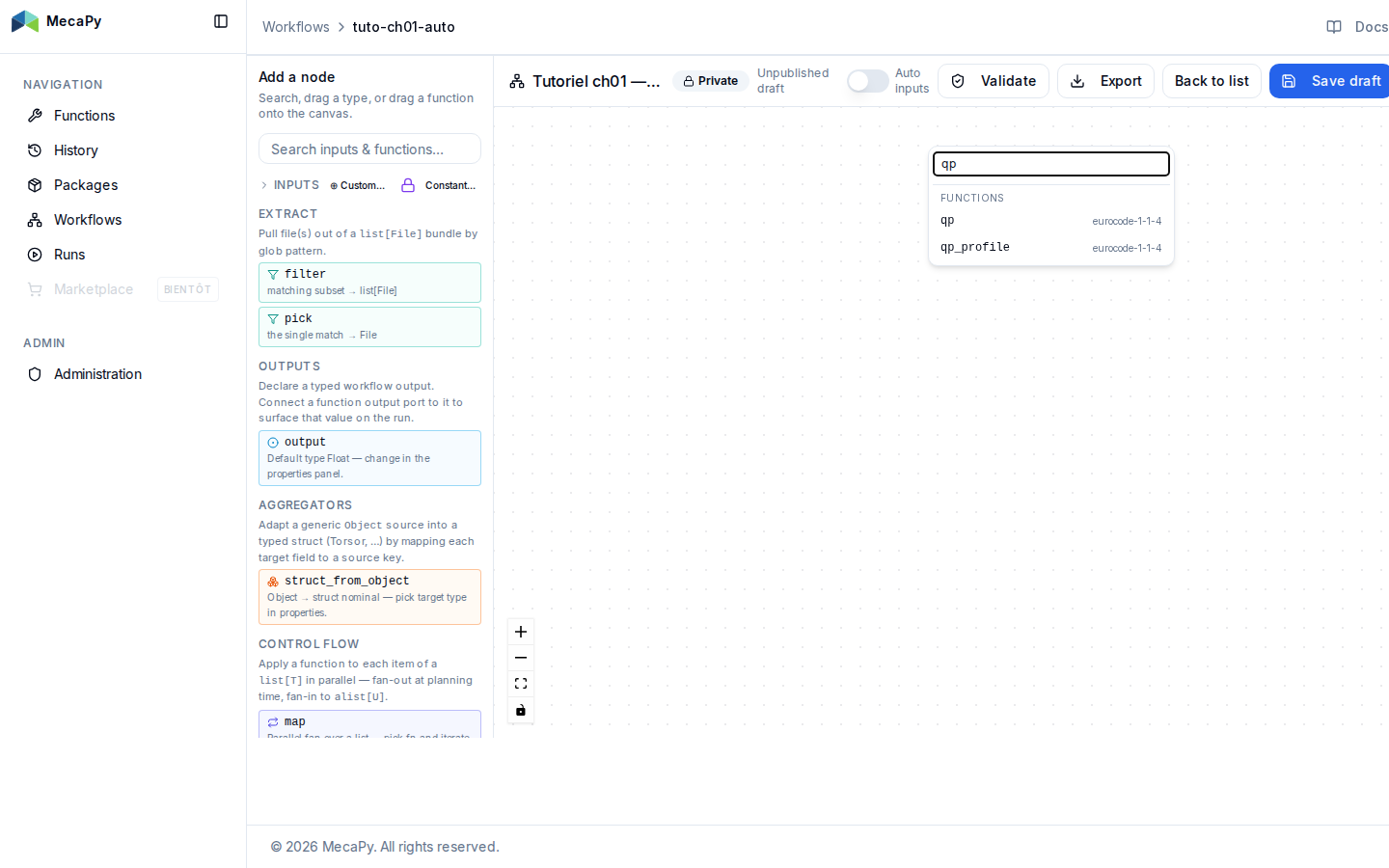This screenshot has height=868, width=1389.
Task: Select the map control flow card
Action: point(369,725)
